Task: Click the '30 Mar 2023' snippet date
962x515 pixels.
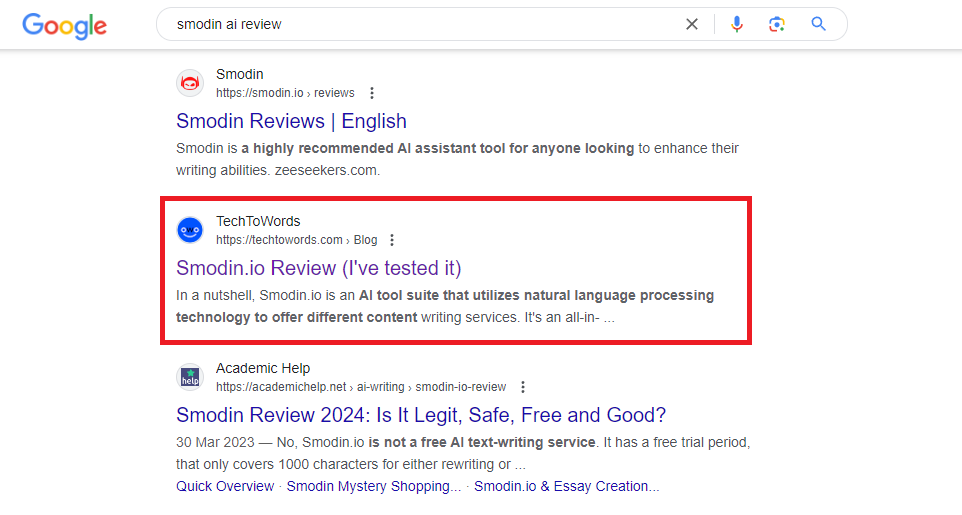Action: pyautogui.click(x=215, y=443)
